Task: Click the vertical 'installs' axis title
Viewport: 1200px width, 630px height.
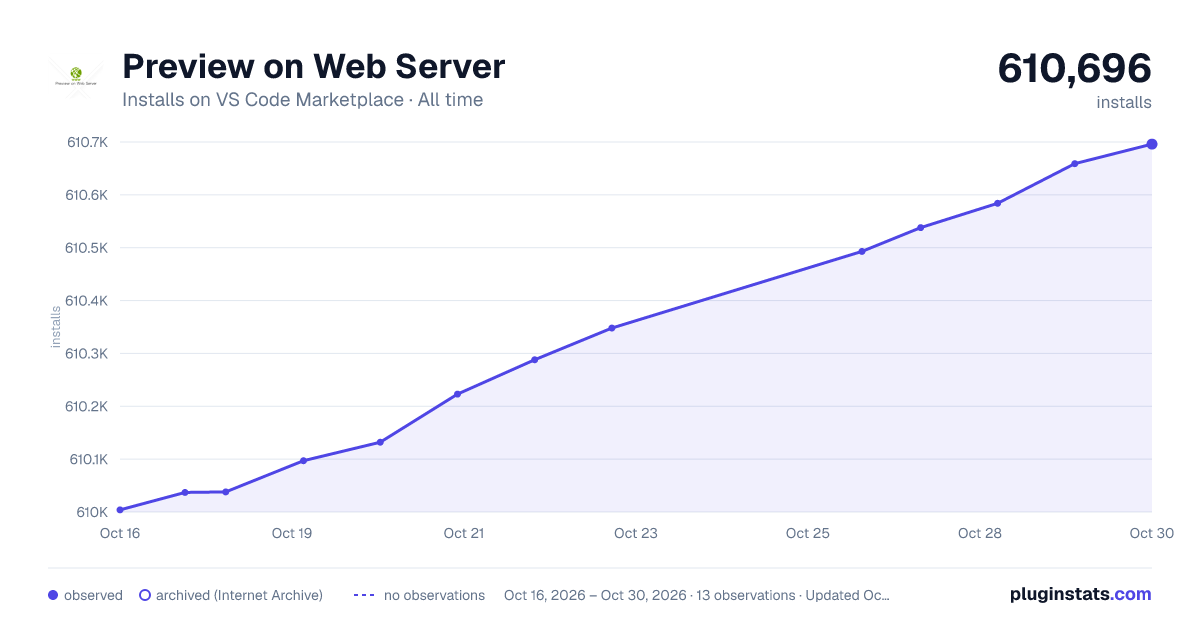Action: [56, 327]
